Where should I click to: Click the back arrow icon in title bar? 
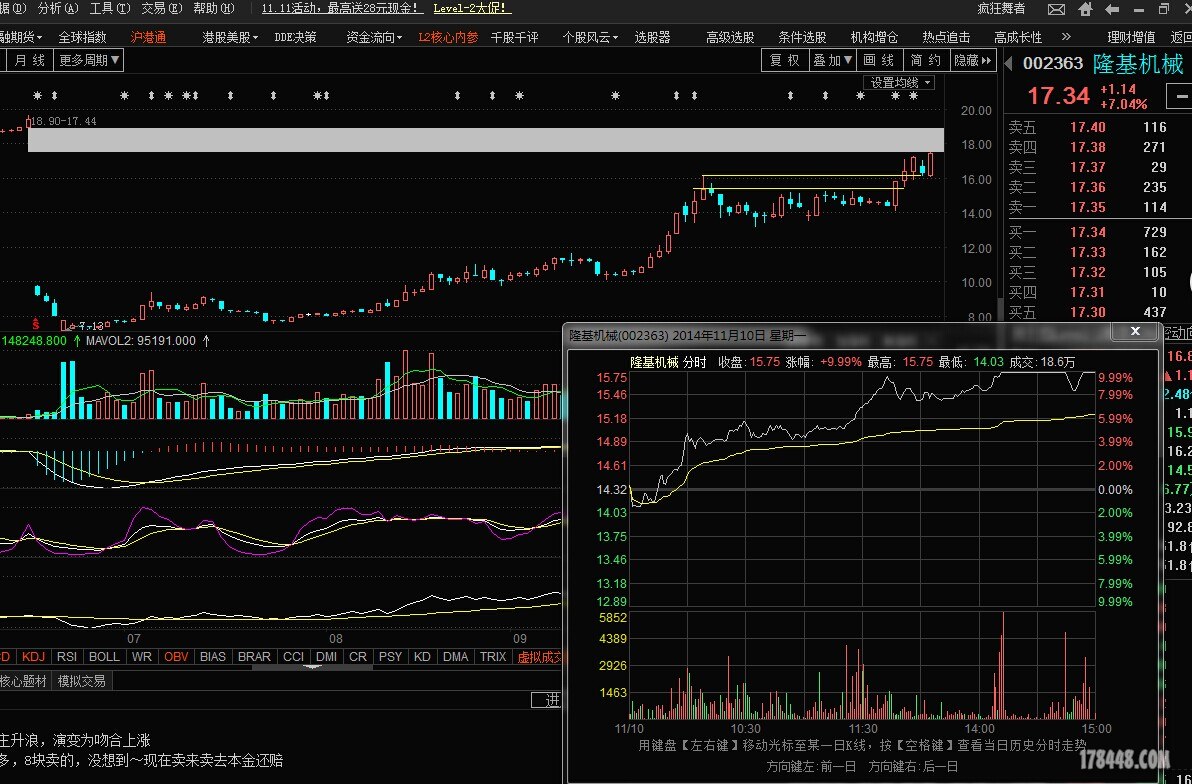click(x=1112, y=9)
